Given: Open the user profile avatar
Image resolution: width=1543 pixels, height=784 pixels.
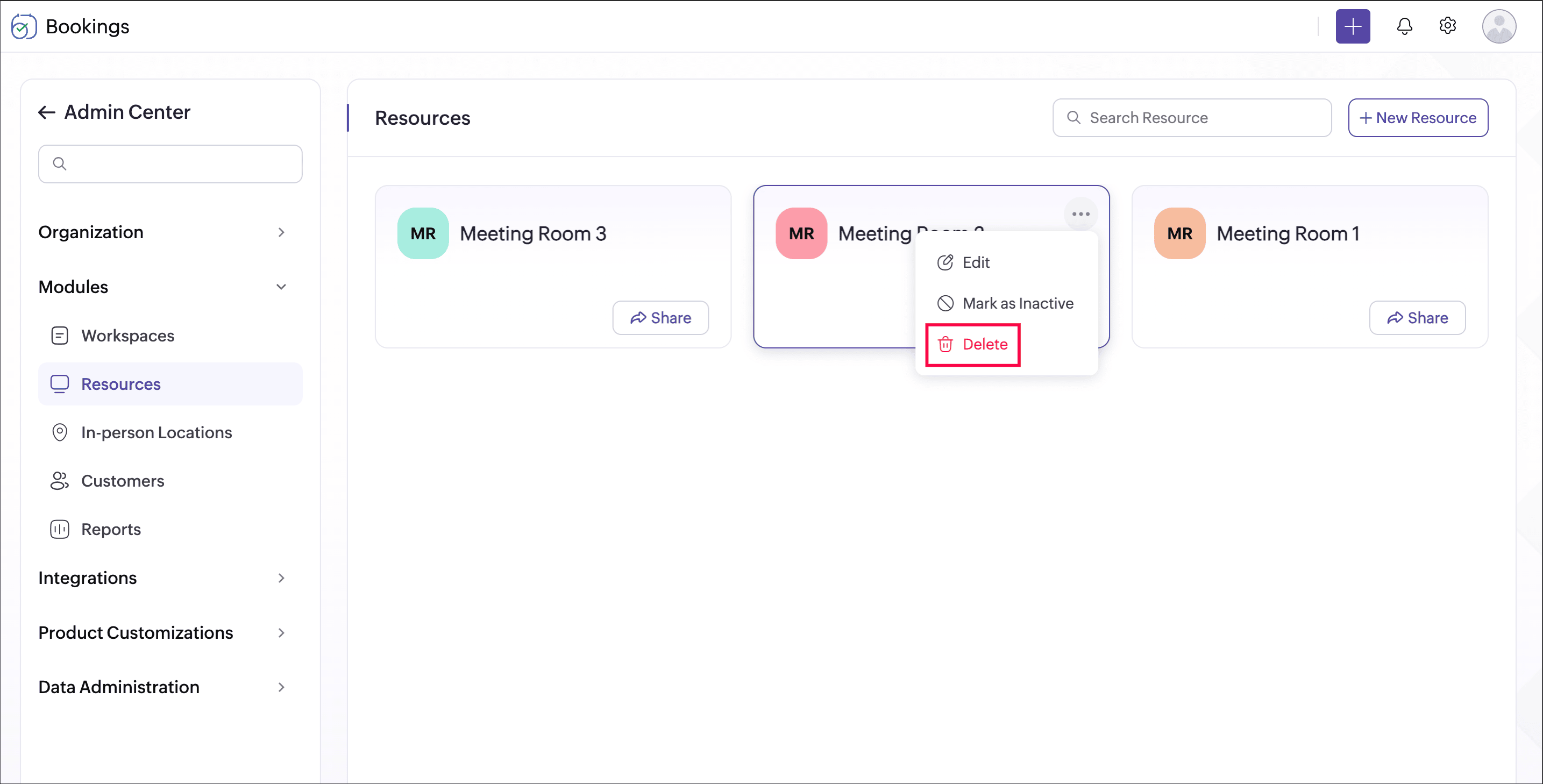Looking at the screenshot, I should coord(1499,26).
